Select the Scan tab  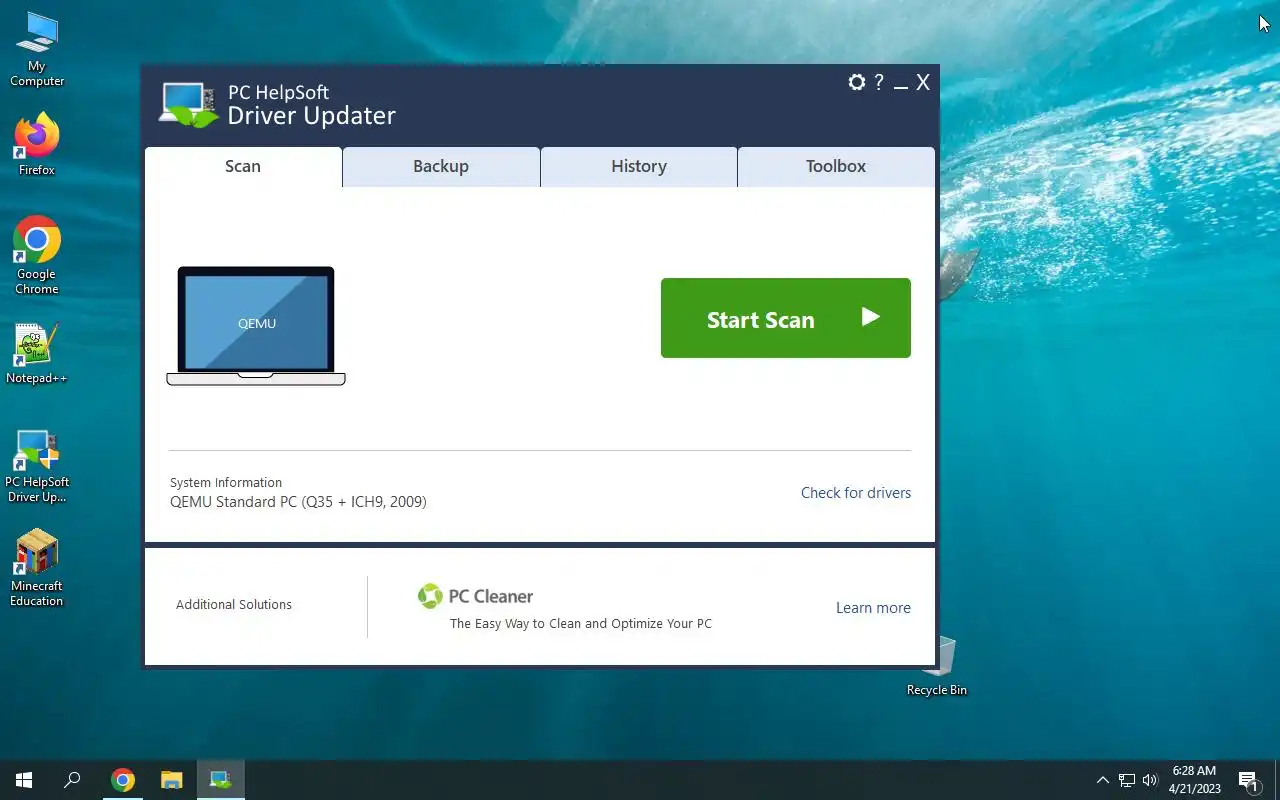coord(243,167)
